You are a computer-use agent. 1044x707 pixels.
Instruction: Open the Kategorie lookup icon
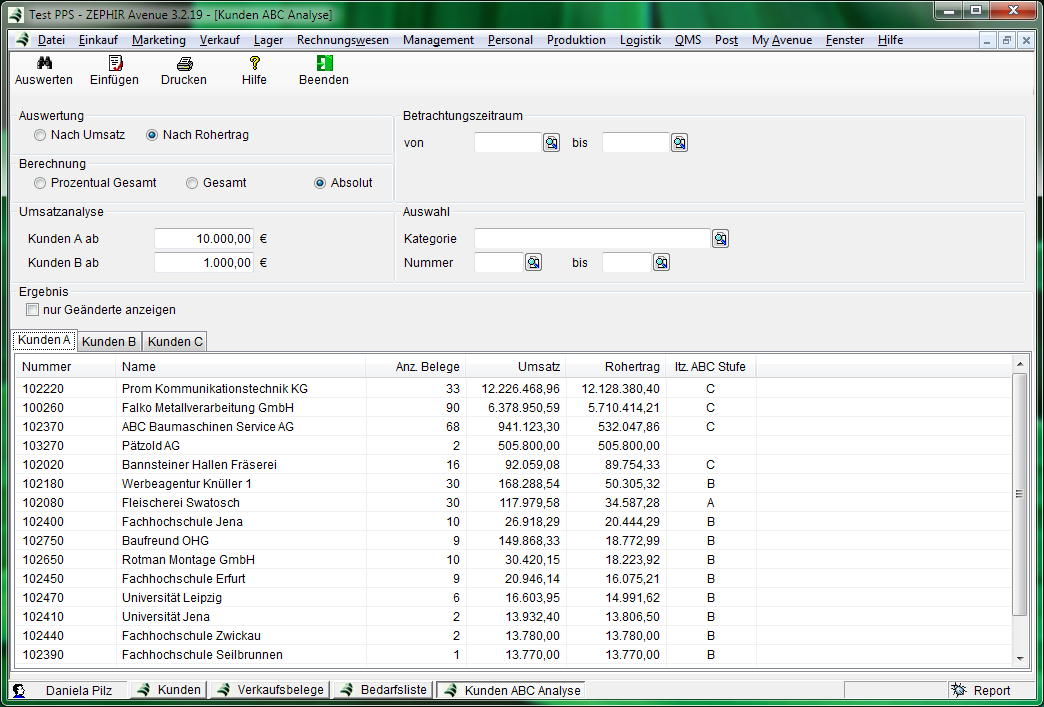click(720, 239)
